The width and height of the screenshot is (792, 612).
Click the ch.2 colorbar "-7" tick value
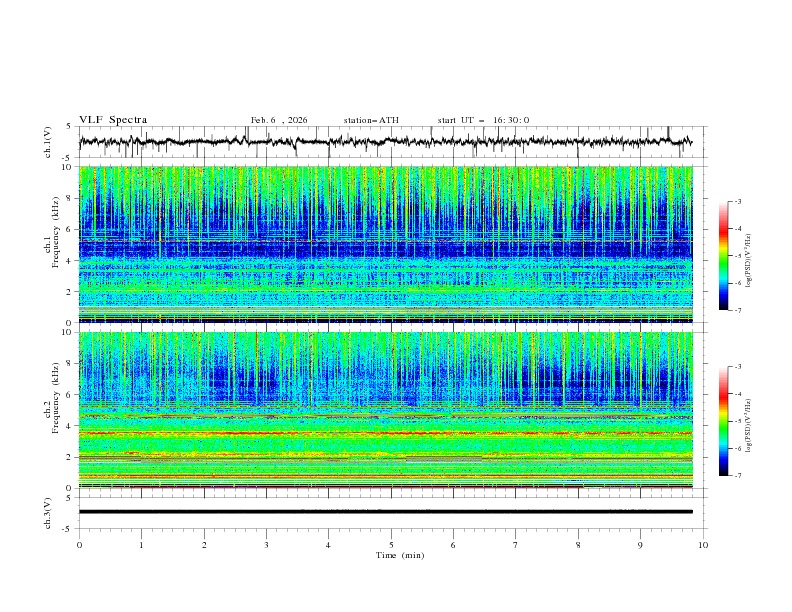[737, 476]
